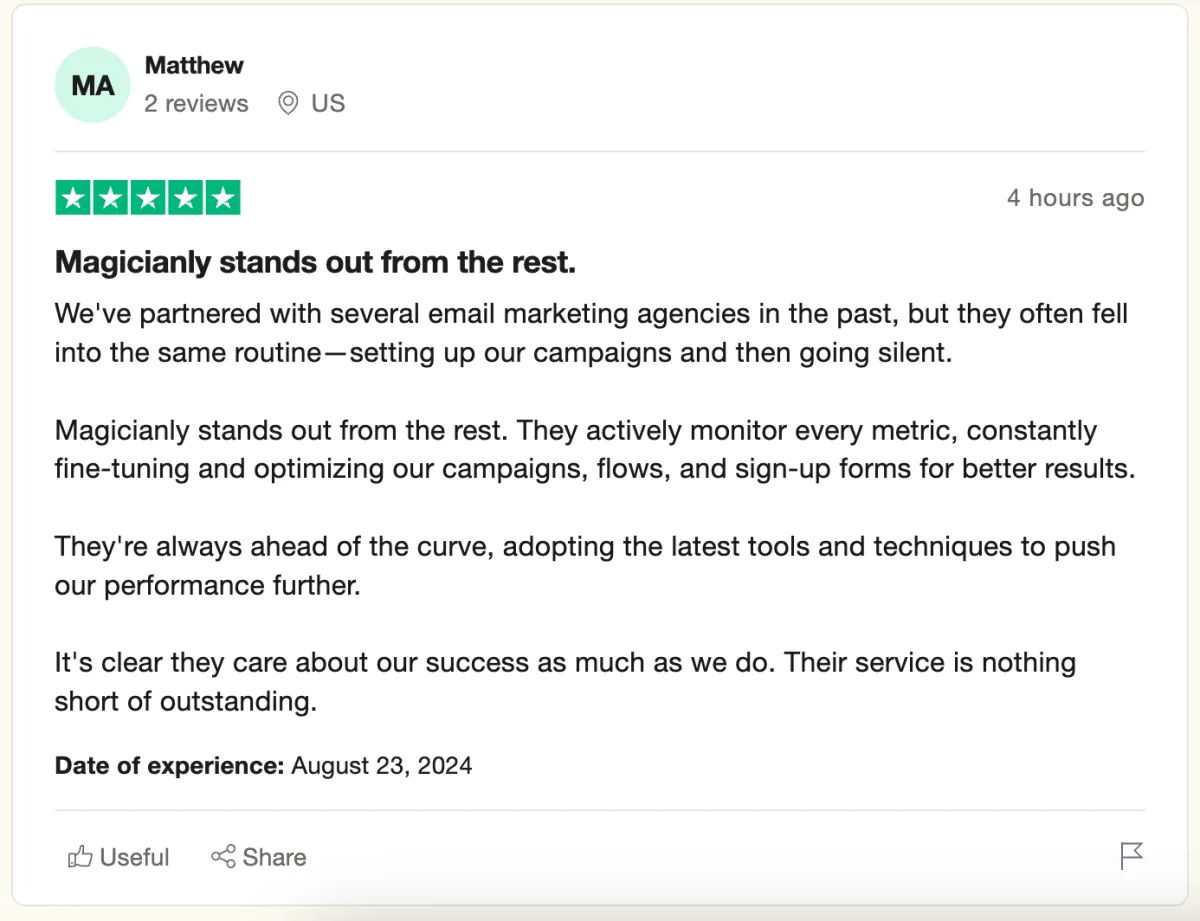
Task: Click the paragraph about 'ahead of the curve'
Action: 585,566
